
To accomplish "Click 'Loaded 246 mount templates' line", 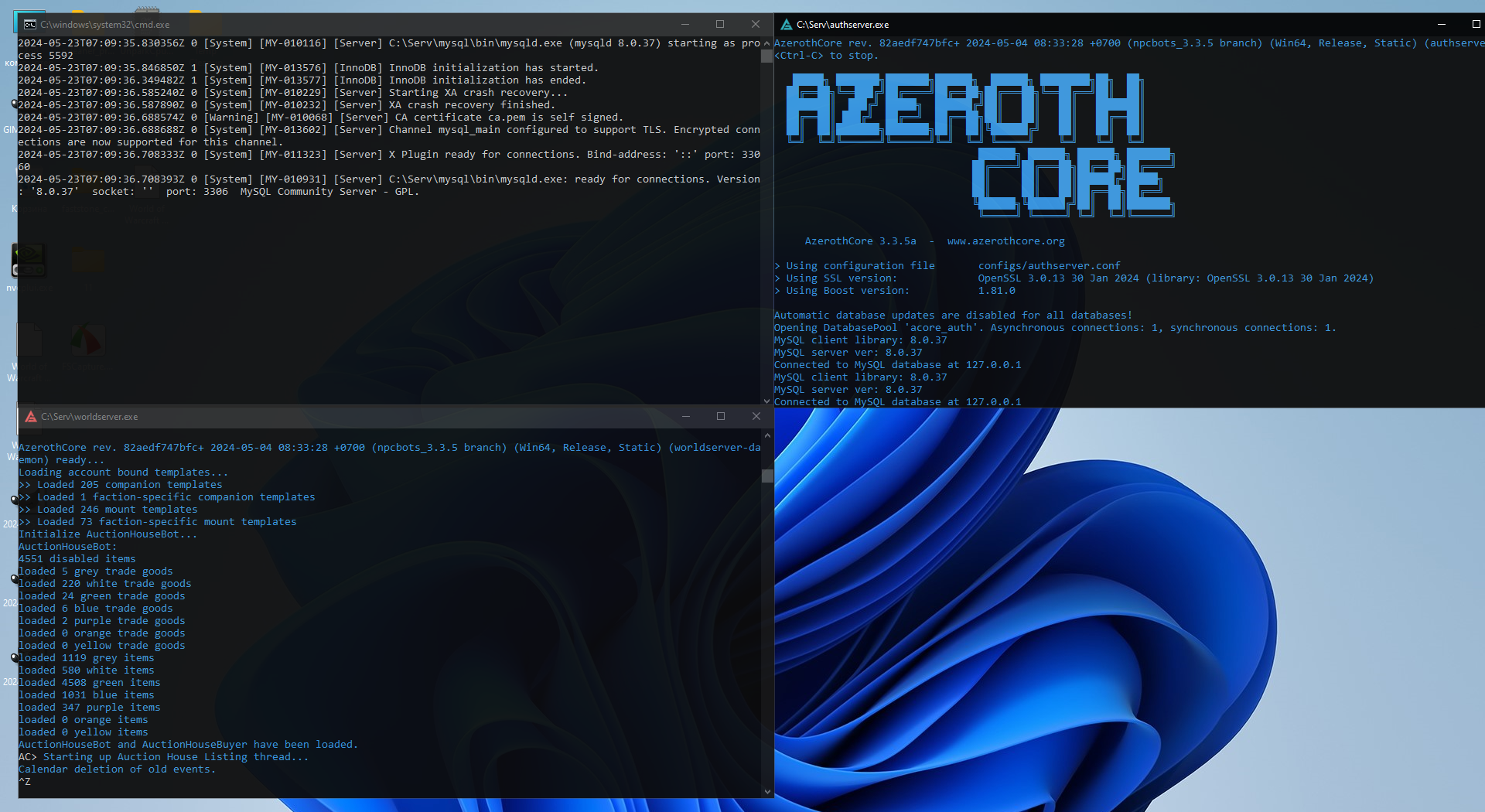I will coord(108,510).
